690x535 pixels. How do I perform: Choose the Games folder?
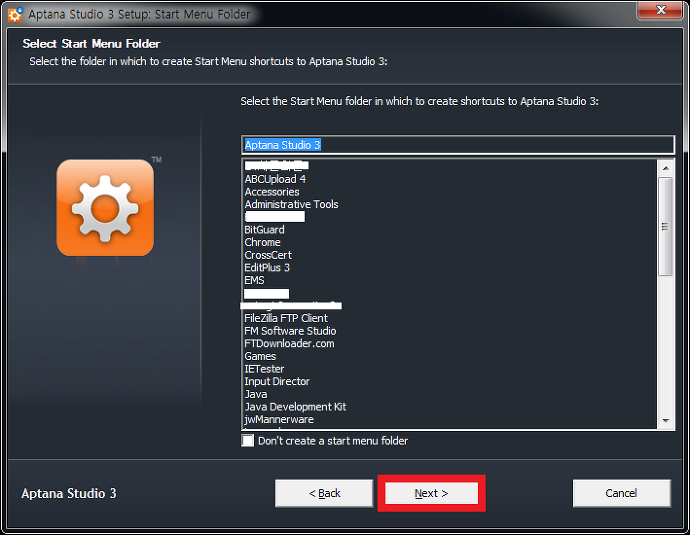(260, 356)
